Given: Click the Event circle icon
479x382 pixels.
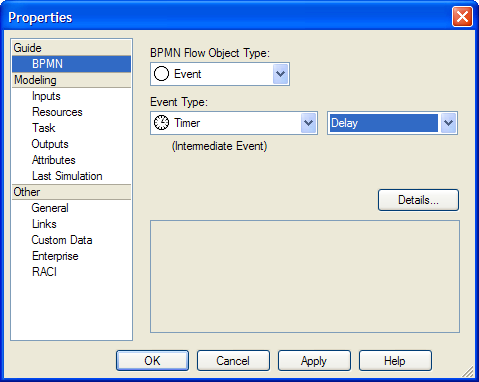Looking at the screenshot, I should 161,74.
